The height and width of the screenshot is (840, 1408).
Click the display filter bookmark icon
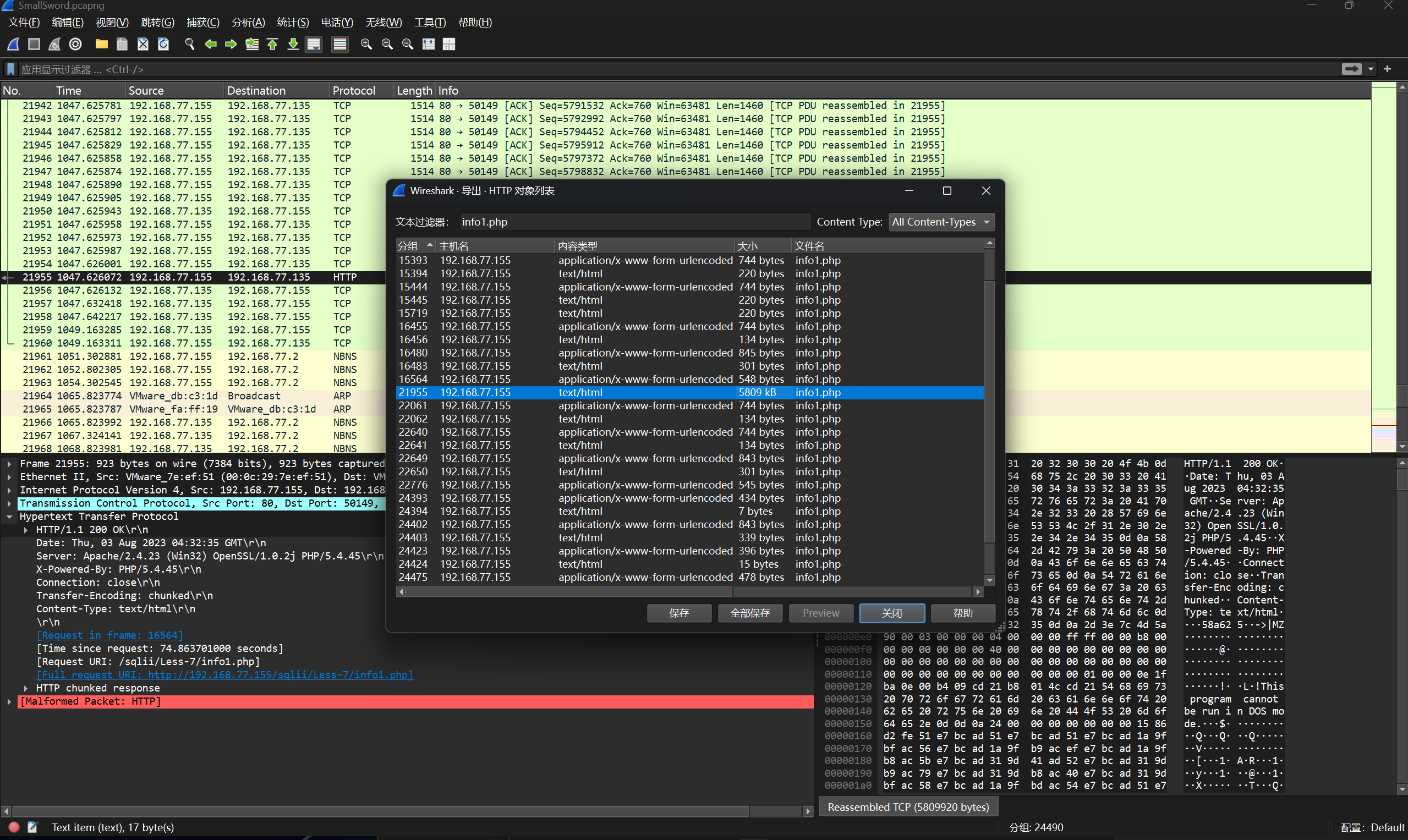pyautogui.click(x=11, y=69)
